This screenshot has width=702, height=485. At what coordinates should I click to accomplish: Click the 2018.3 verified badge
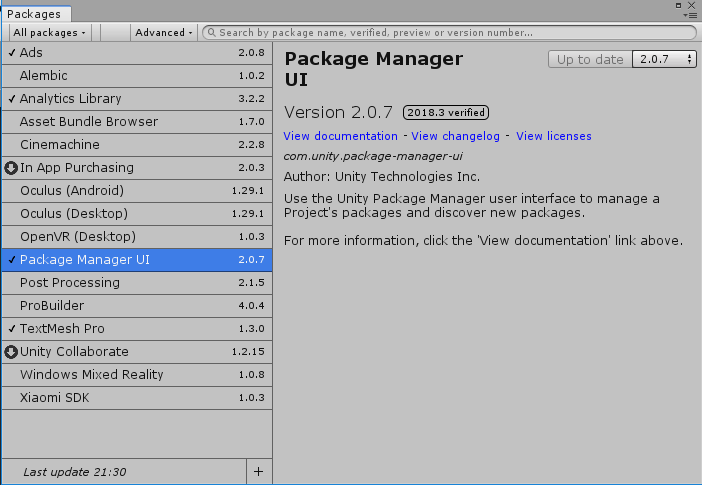(x=446, y=112)
